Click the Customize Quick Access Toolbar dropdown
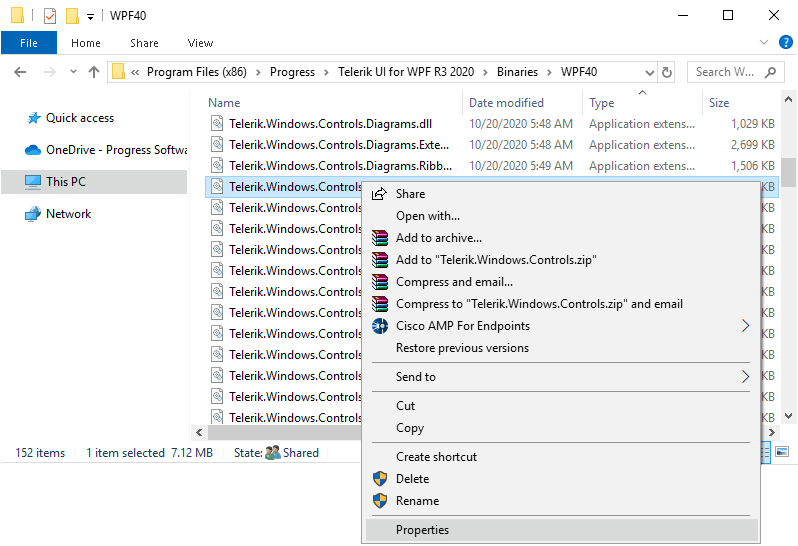Image resolution: width=798 pixels, height=546 pixels. [x=90, y=17]
